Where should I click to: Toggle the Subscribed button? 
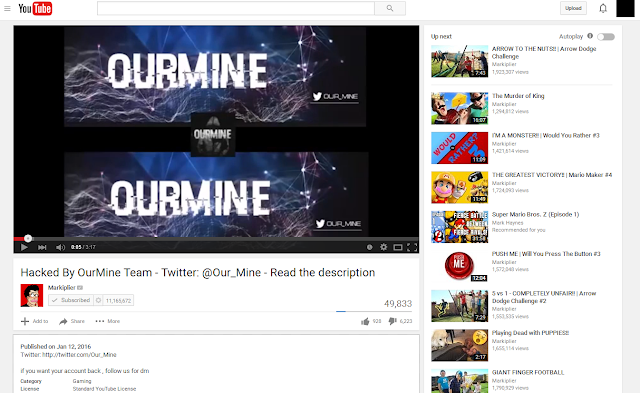click(x=71, y=300)
